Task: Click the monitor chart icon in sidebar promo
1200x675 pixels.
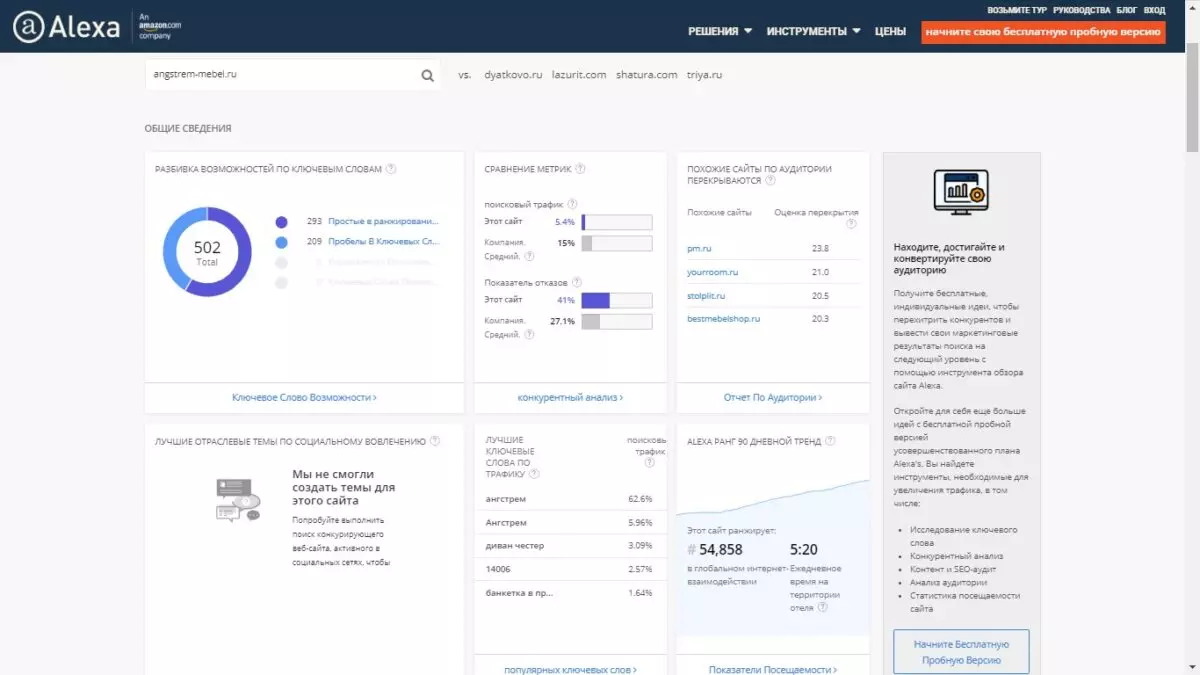Action: (961, 191)
